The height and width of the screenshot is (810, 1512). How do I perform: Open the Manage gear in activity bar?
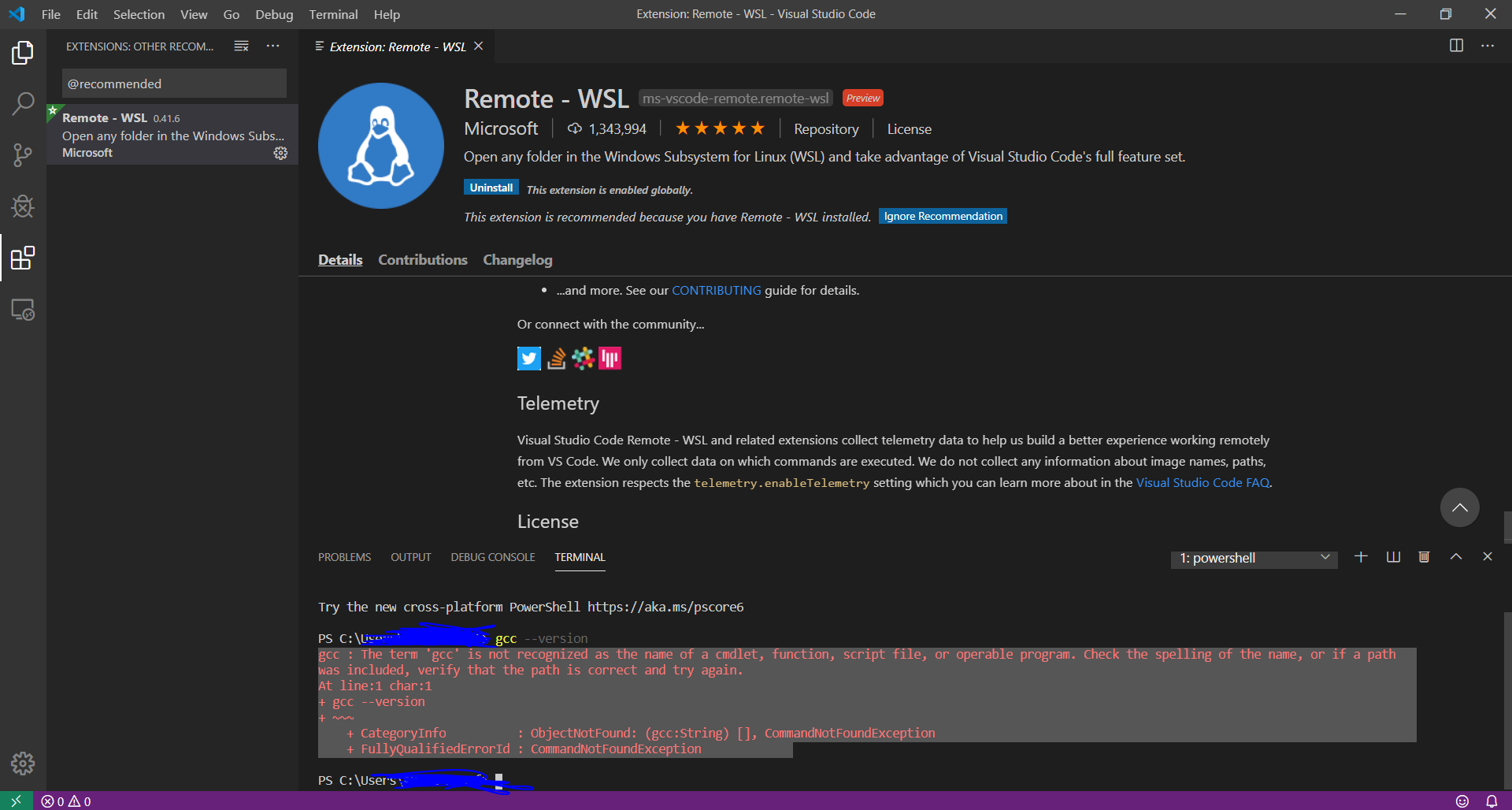23,763
